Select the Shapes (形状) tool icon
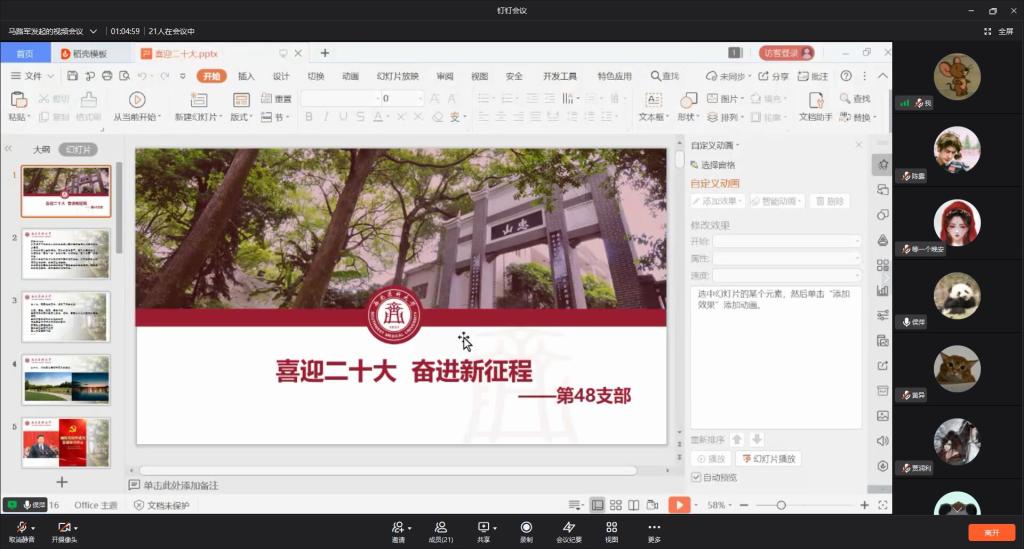 point(688,100)
